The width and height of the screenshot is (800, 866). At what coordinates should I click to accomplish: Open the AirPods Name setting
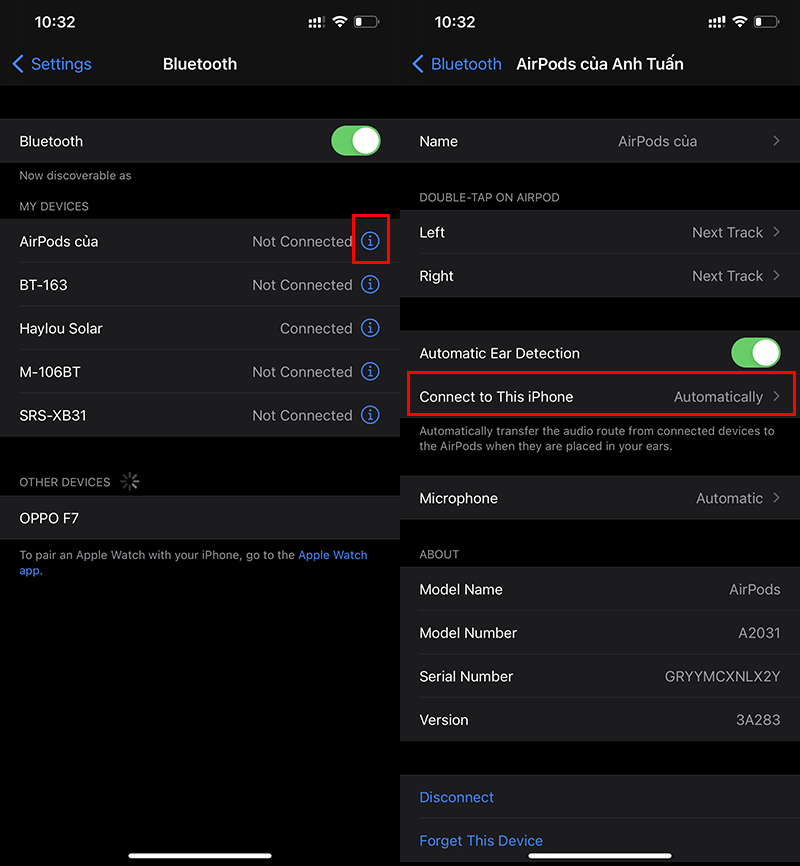600,141
